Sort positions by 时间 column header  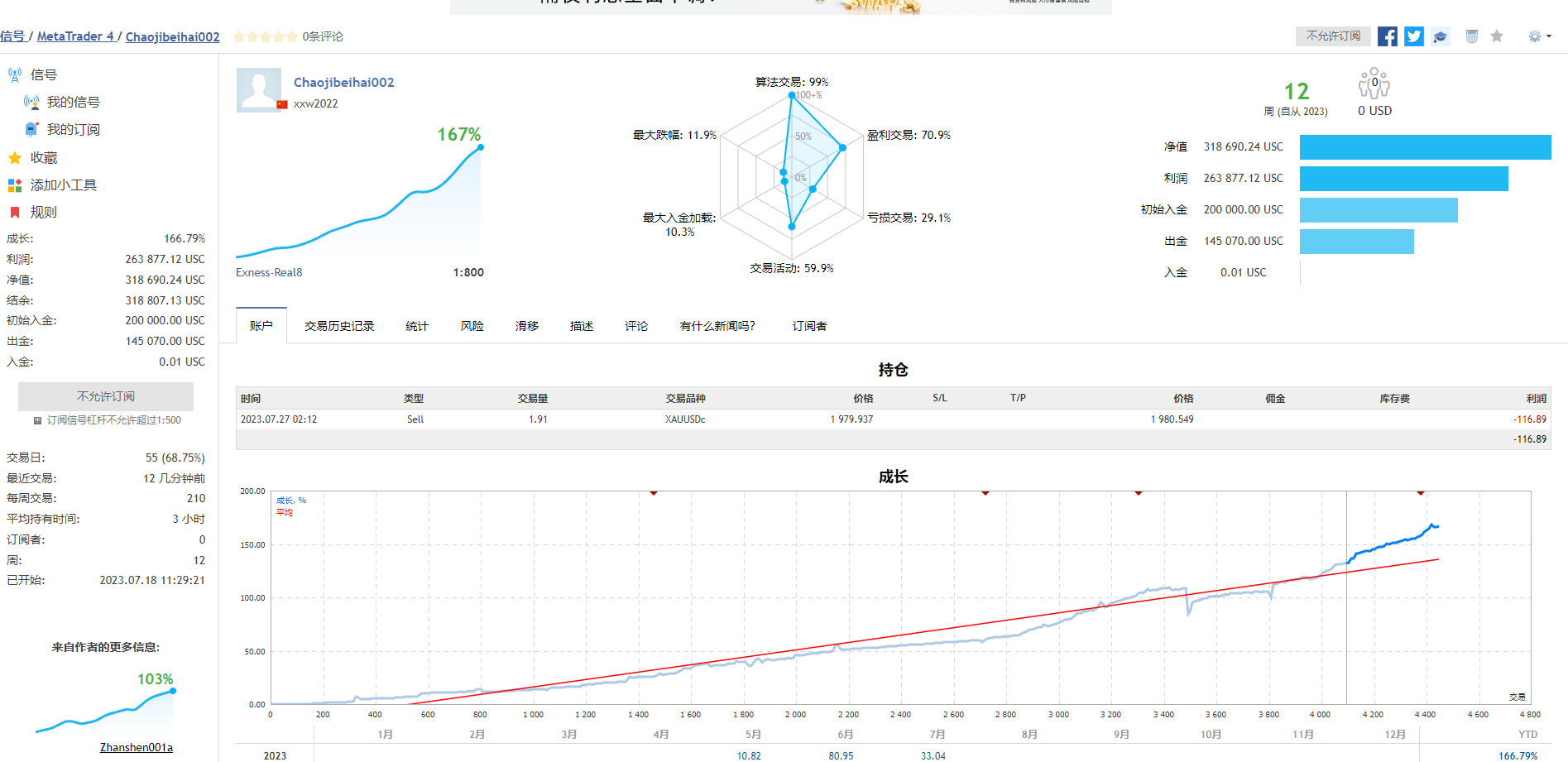[x=251, y=399]
